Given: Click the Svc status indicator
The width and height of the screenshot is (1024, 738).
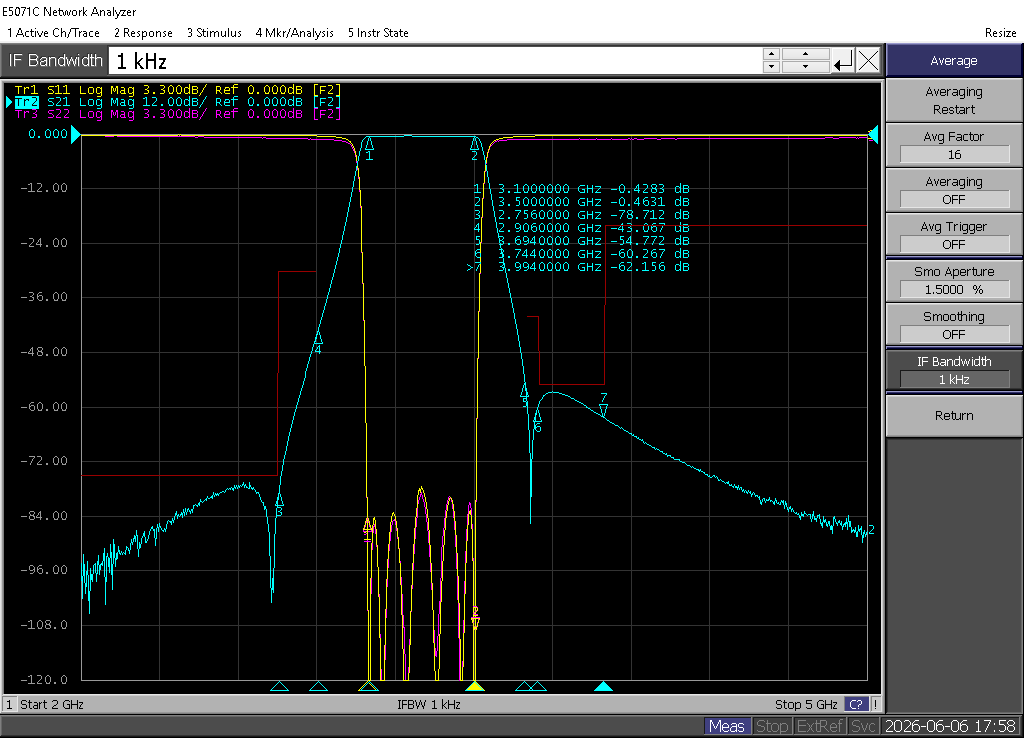Looking at the screenshot, I should point(863,726).
